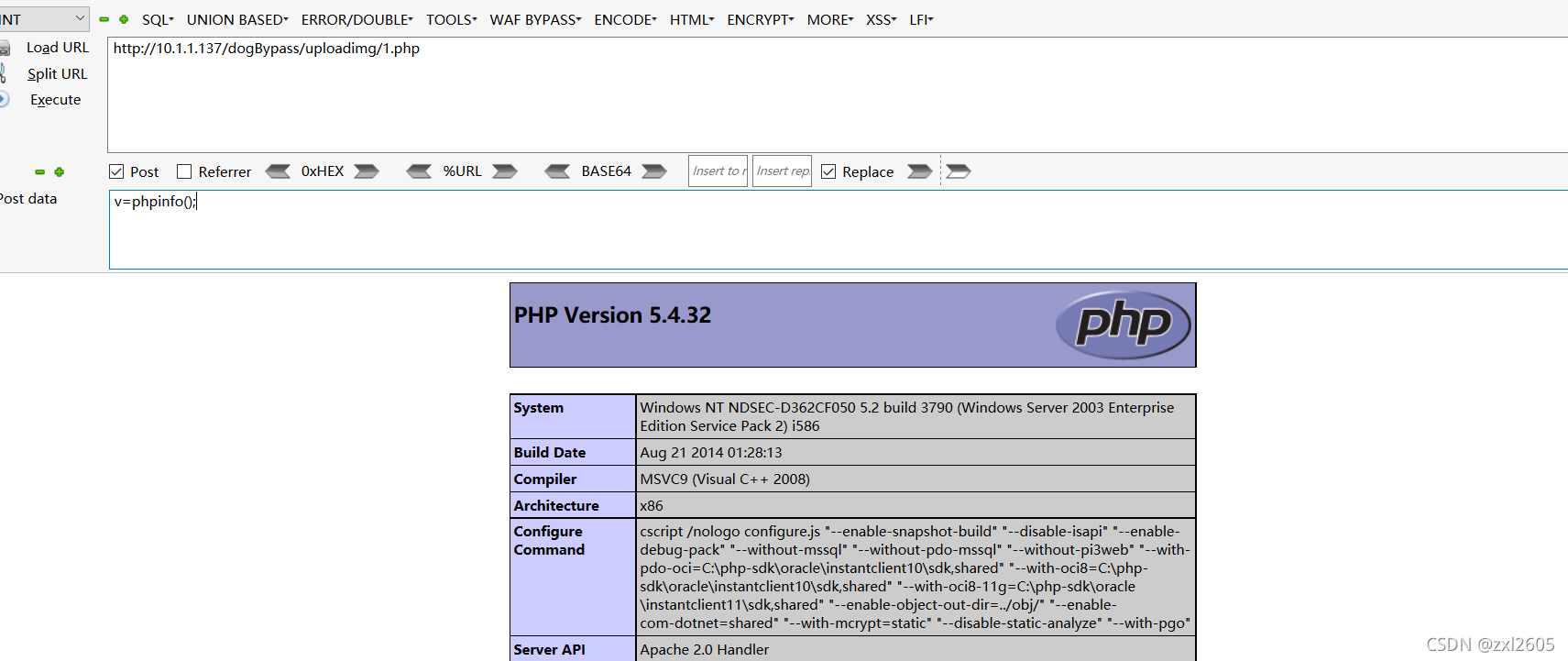This screenshot has height=661, width=1568.
Task: Click the Build Date label
Action: pyautogui.click(x=550, y=453)
